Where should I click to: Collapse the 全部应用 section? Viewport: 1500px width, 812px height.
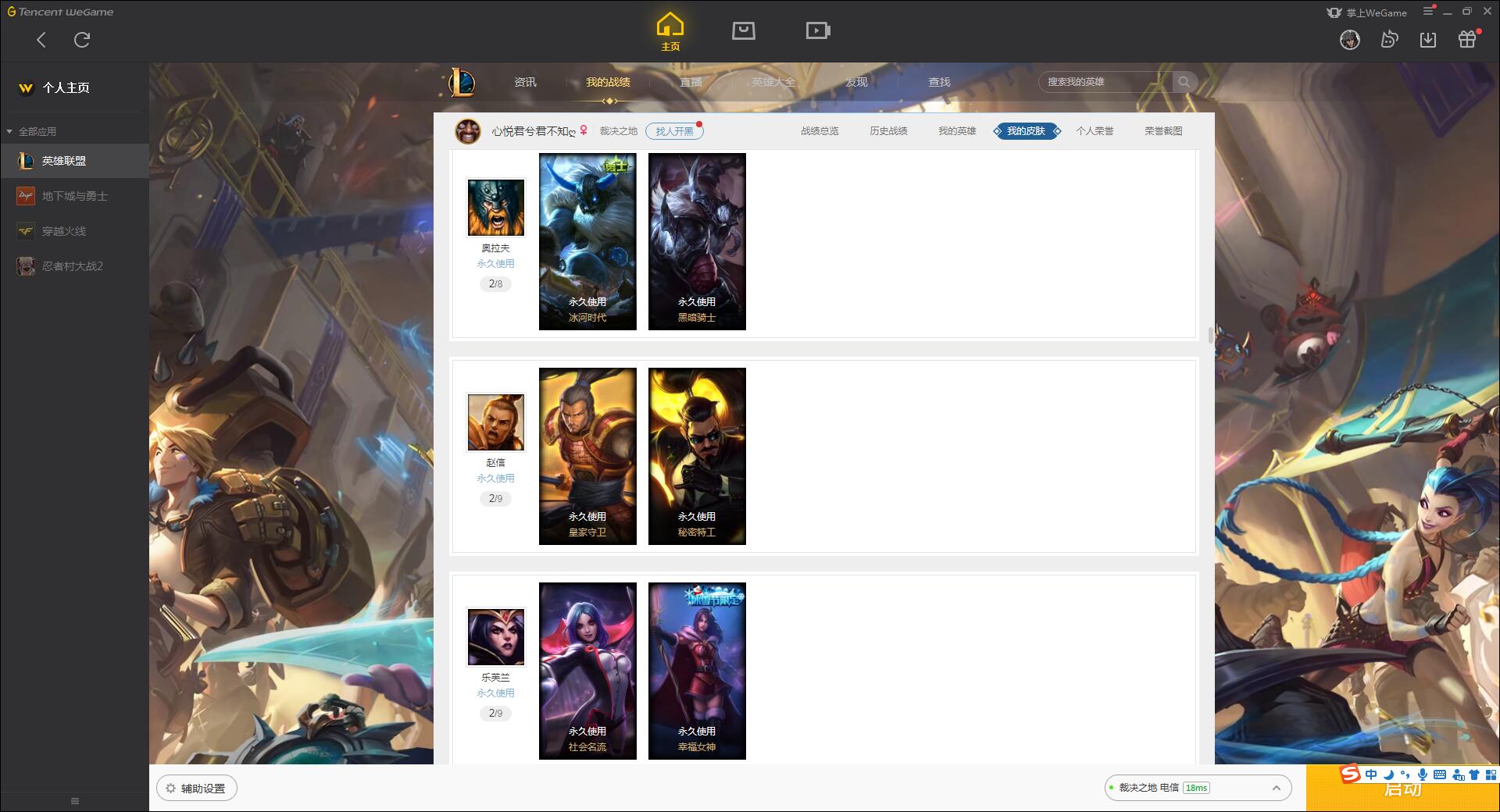click(x=10, y=131)
